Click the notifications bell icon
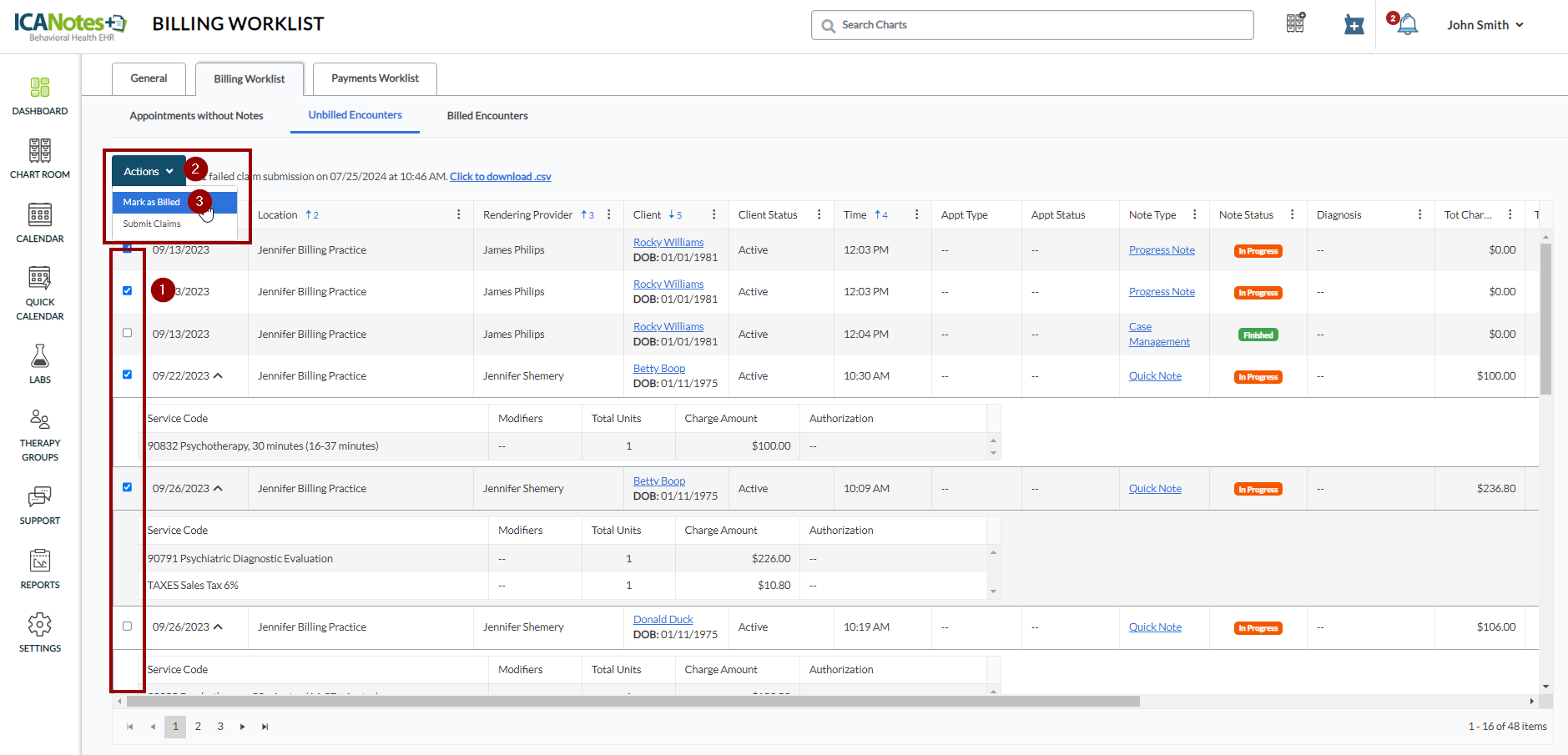 coord(1407,25)
